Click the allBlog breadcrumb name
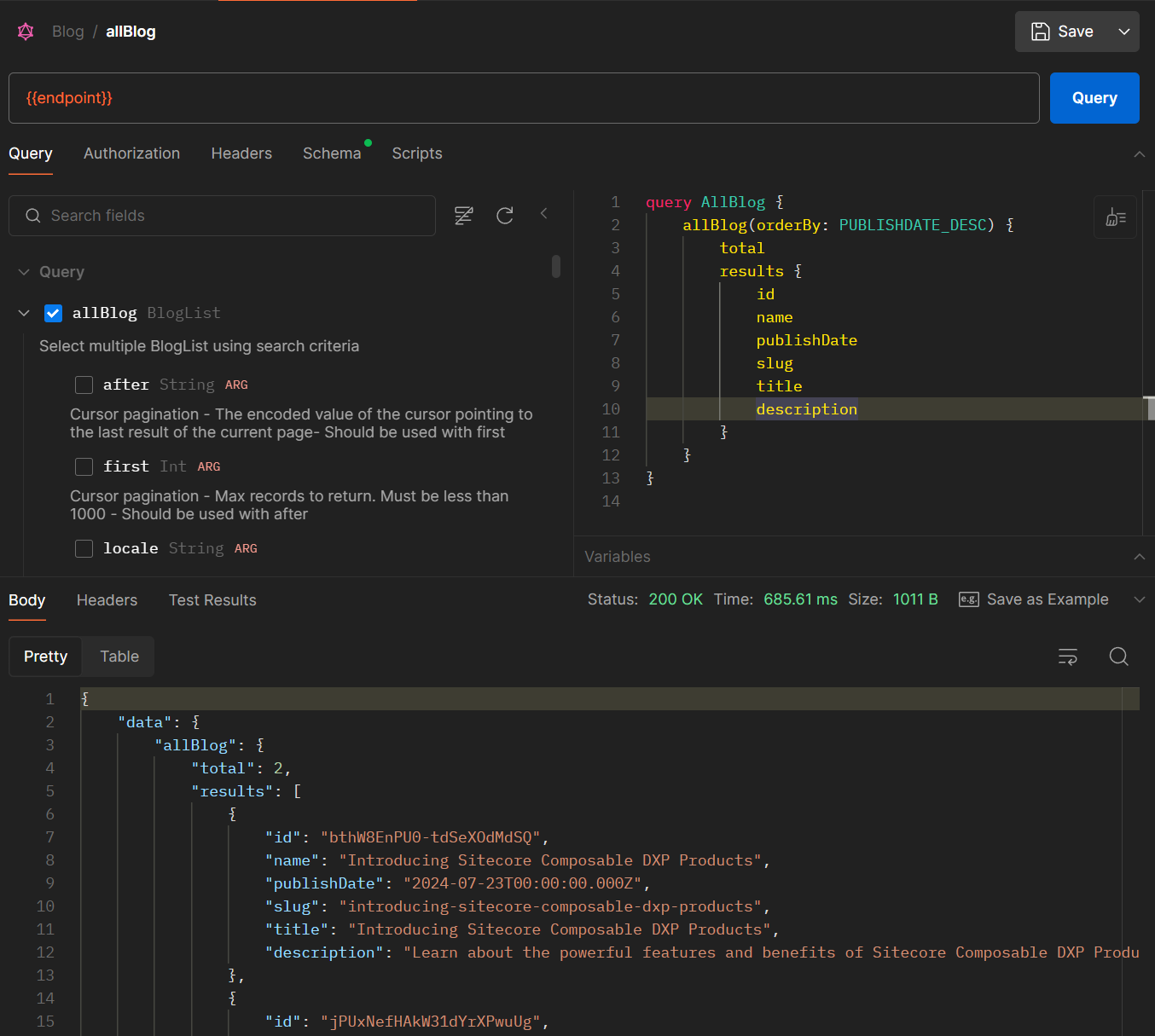Viewport: 1155px width, 1036px height. pyautogui.click(x=131, y=32)
